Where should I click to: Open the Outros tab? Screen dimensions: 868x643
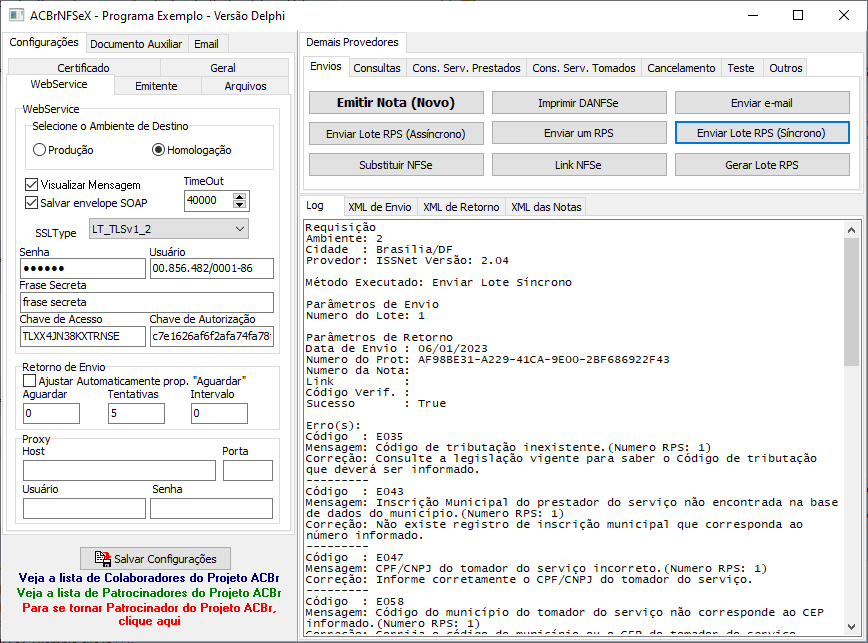pos(786,68)
